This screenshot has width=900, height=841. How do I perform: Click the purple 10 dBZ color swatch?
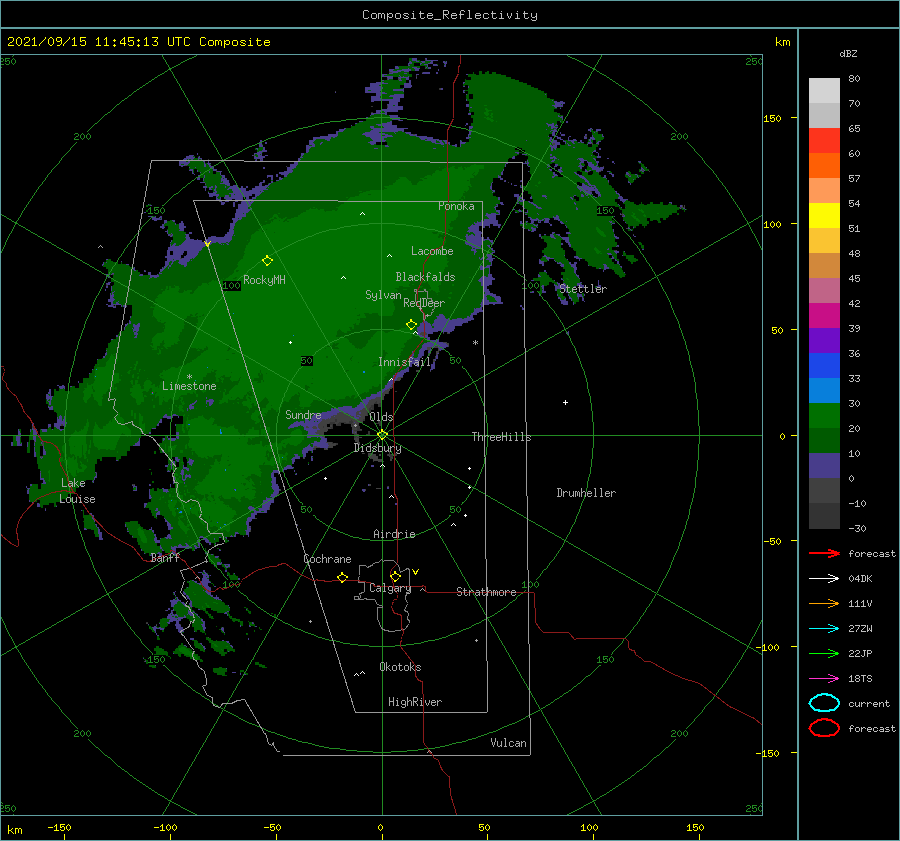tap(824, 466)
